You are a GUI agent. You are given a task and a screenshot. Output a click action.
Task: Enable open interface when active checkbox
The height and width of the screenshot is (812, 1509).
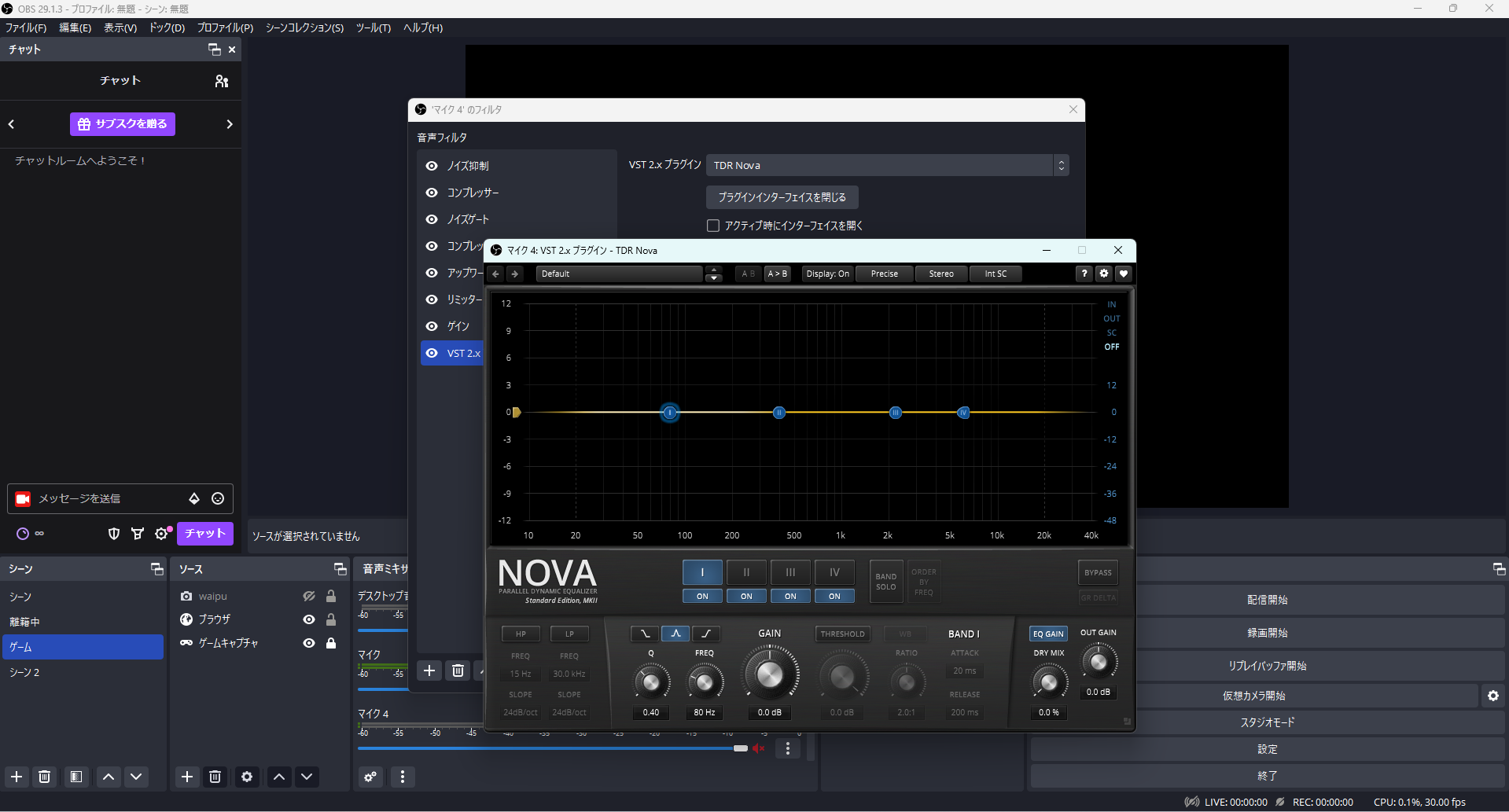click(x=713, y=226)
